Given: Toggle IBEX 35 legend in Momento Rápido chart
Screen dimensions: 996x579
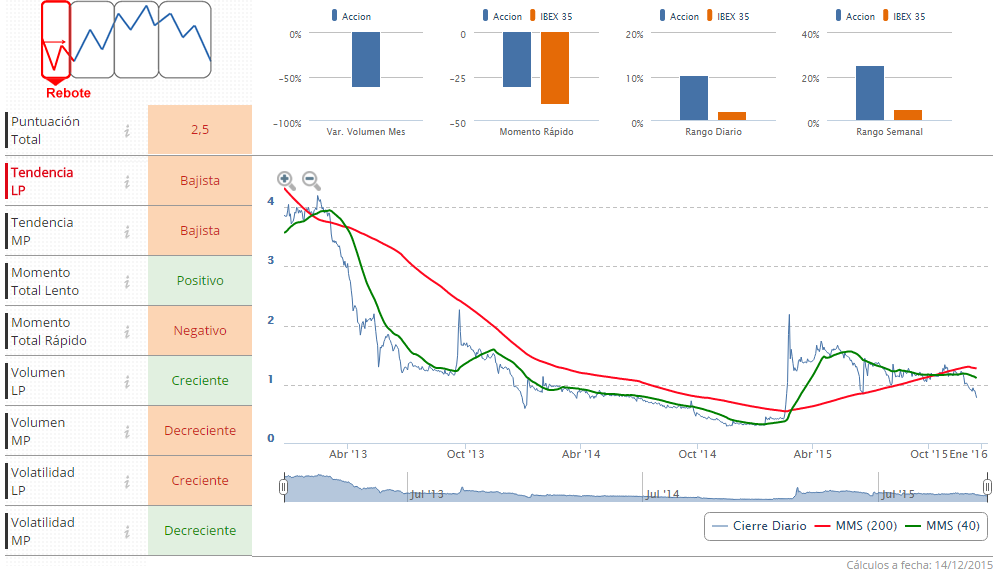Looking at the screenshot, I should tap(551, 16).
